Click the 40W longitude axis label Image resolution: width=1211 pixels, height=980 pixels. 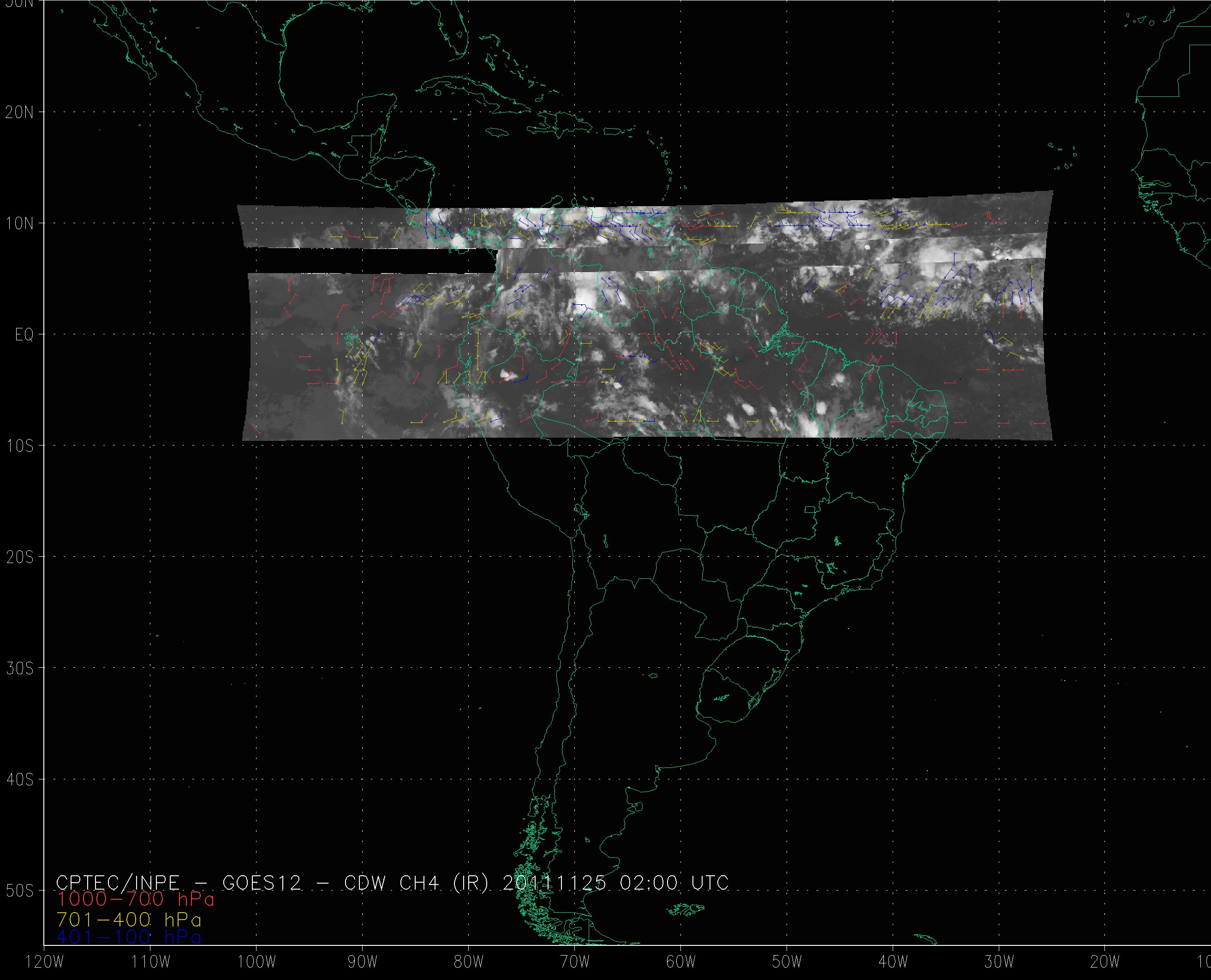[x=893, y=962]
